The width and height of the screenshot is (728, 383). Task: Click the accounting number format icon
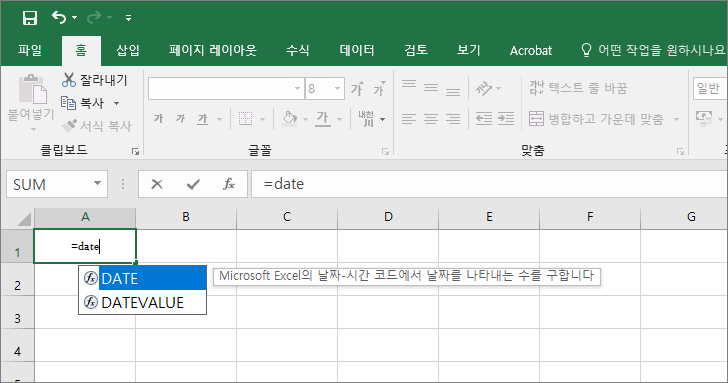pos(704,118)
